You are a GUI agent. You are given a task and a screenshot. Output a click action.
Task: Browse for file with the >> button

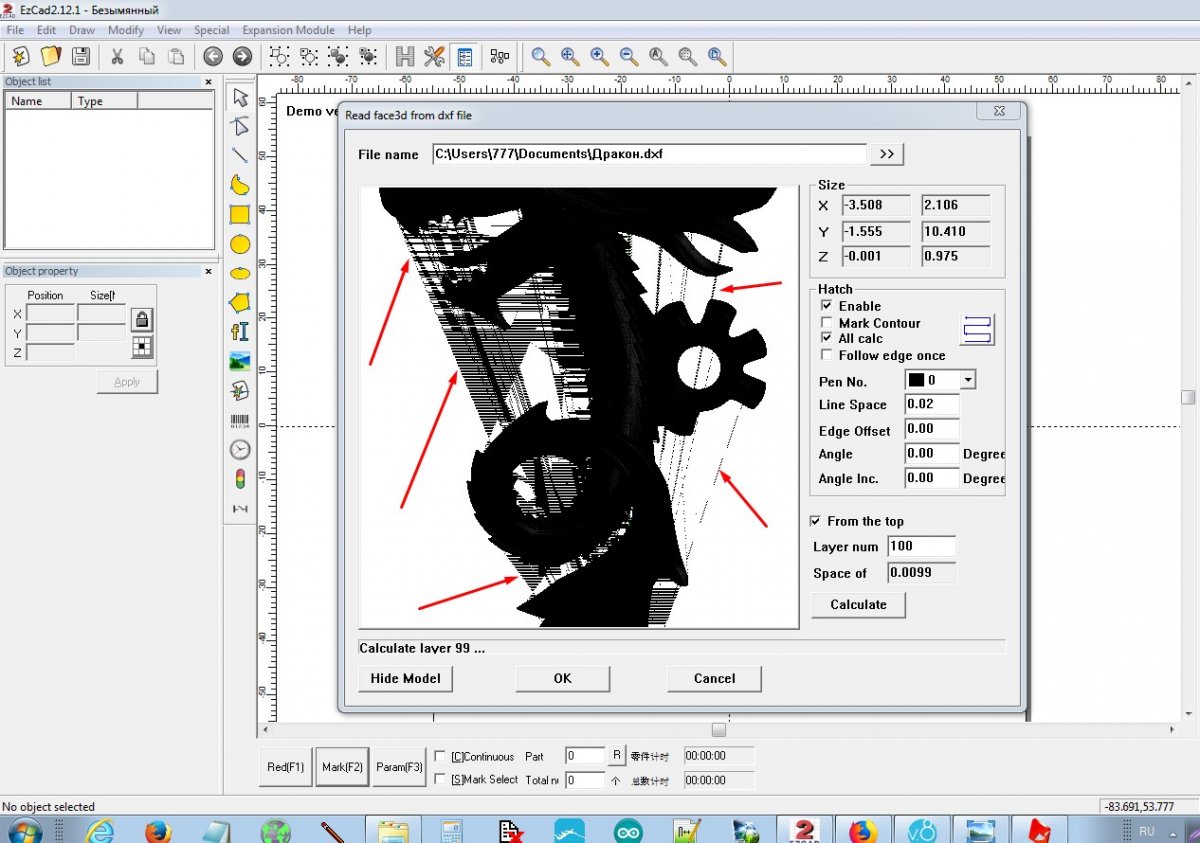(887, 154)
